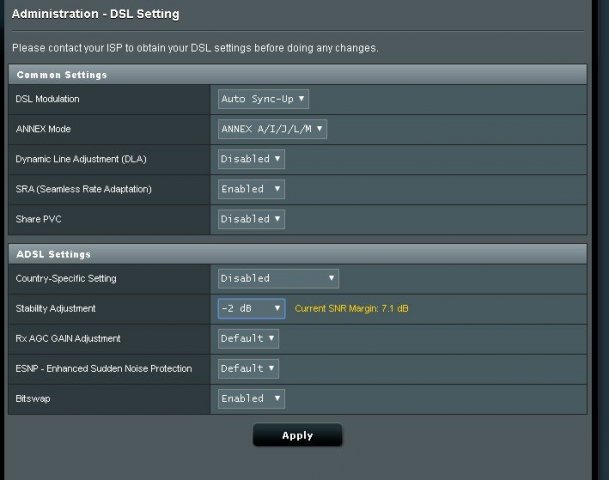
Task: Click the ADSL Settings section header
Action: tap(54, 255)
